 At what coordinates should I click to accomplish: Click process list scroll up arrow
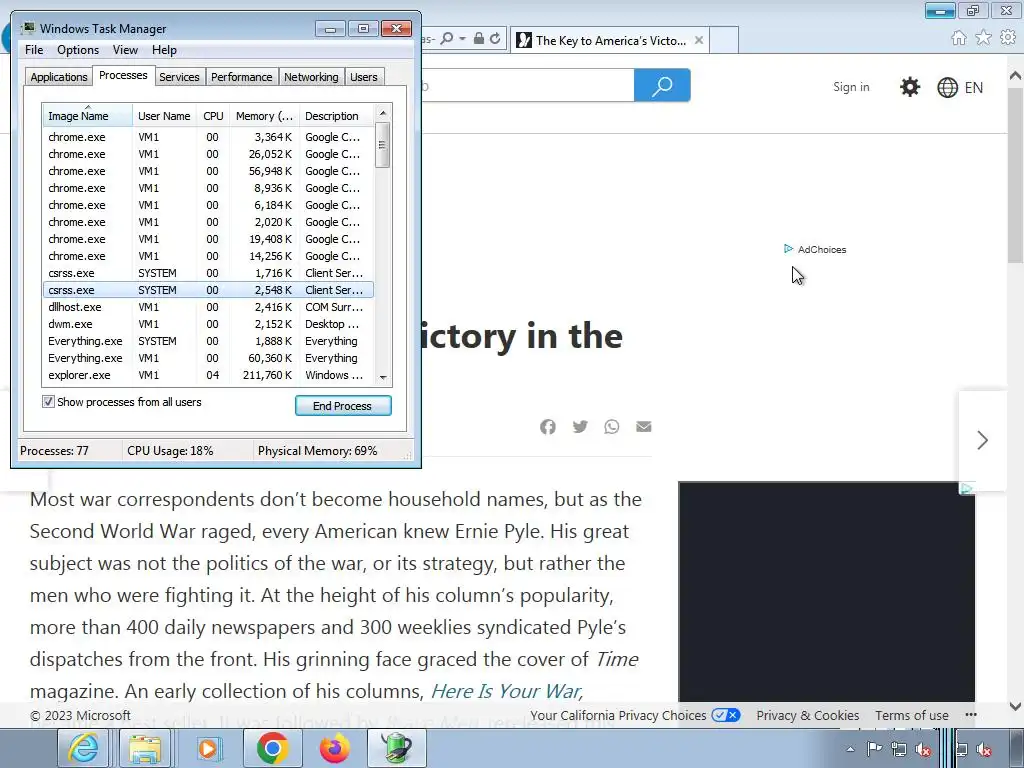tap(383, 113)
